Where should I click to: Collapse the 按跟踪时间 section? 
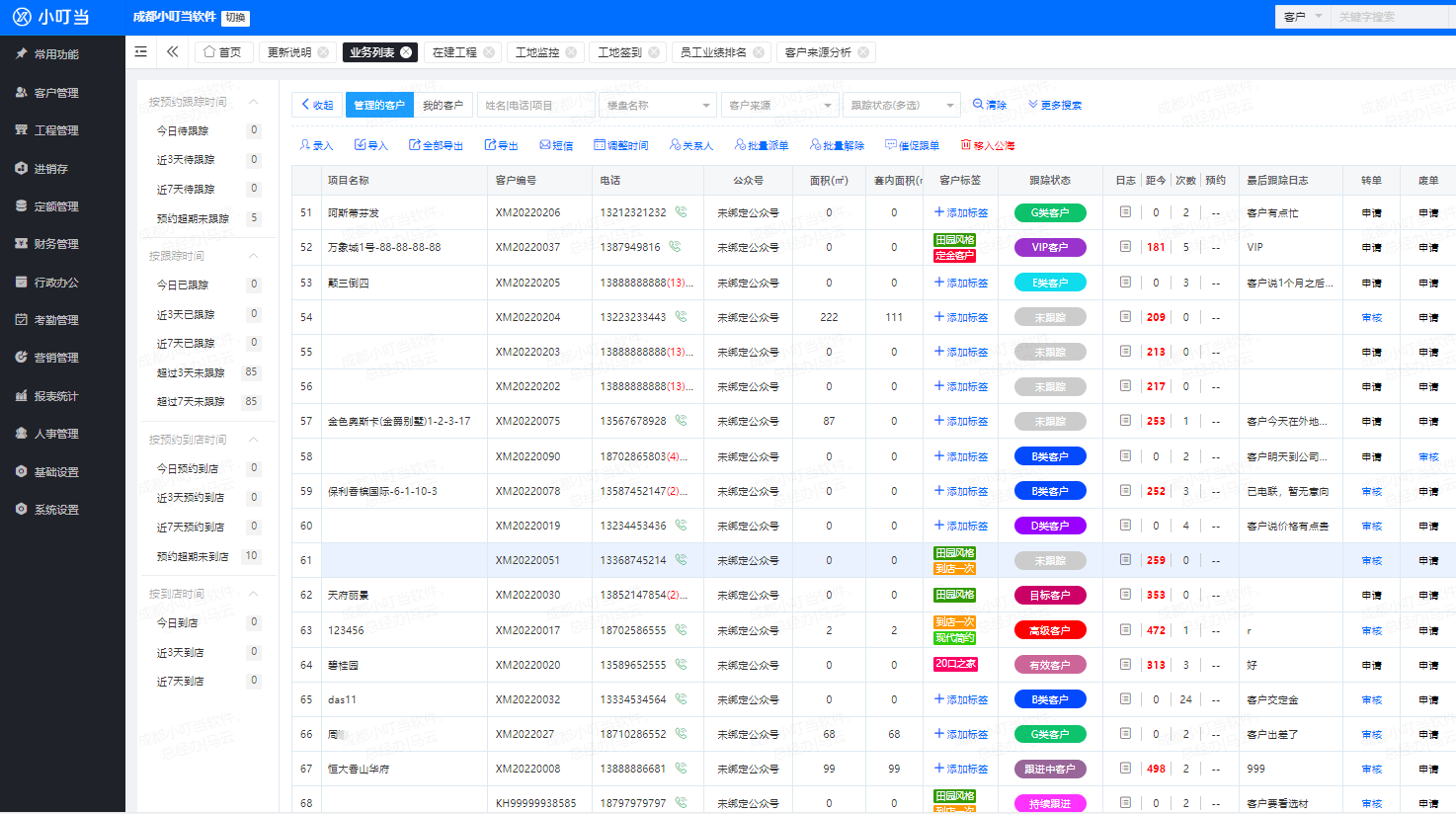254,256
